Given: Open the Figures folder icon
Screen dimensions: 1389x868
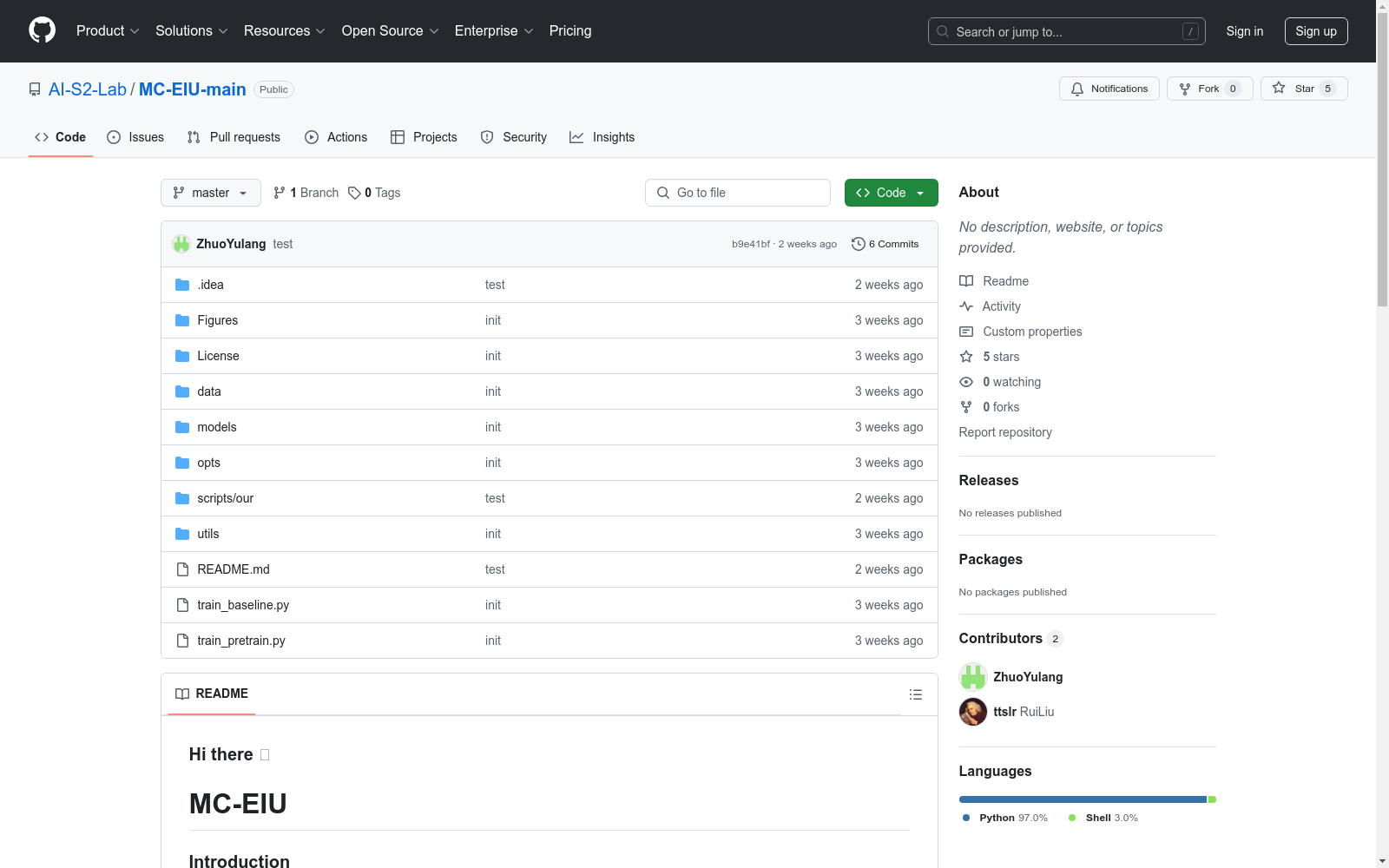Looking at the screenshot, I should [x=182, y=320].
